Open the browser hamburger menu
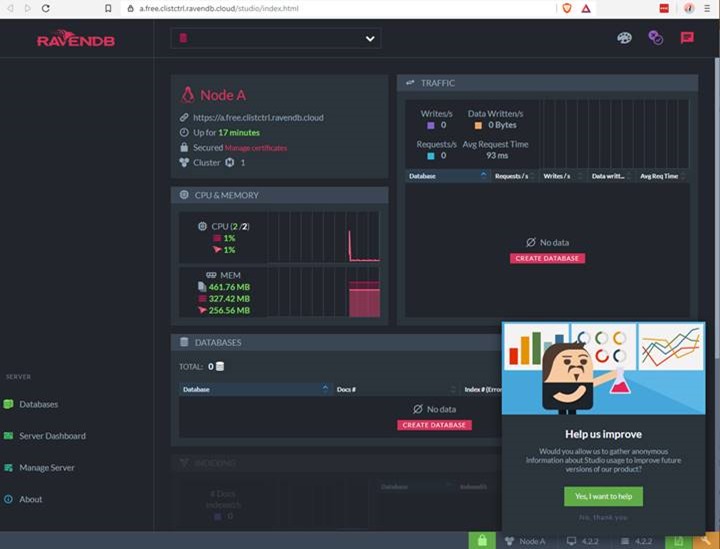 coord(707,8)
